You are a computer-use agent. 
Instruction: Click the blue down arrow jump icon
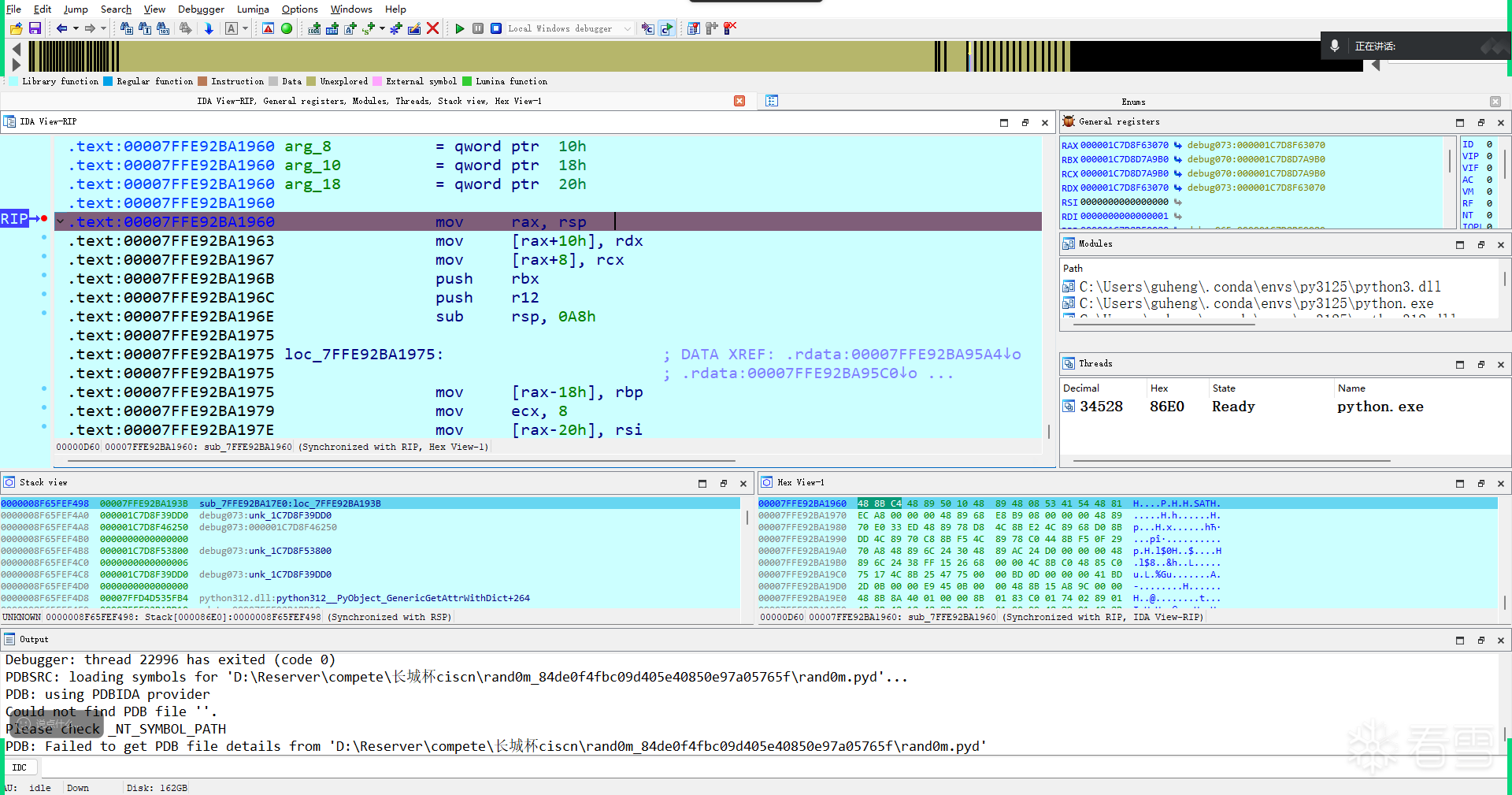click(x=209, y=28)
